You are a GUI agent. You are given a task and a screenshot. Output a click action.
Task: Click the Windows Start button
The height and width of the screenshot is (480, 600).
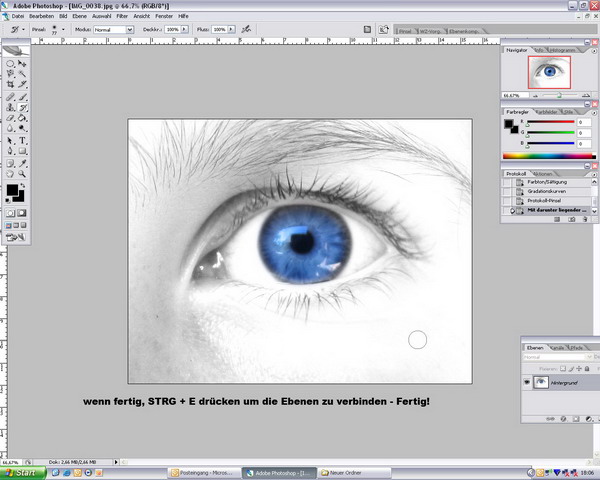pyautogui.click(x=23, y=473)
